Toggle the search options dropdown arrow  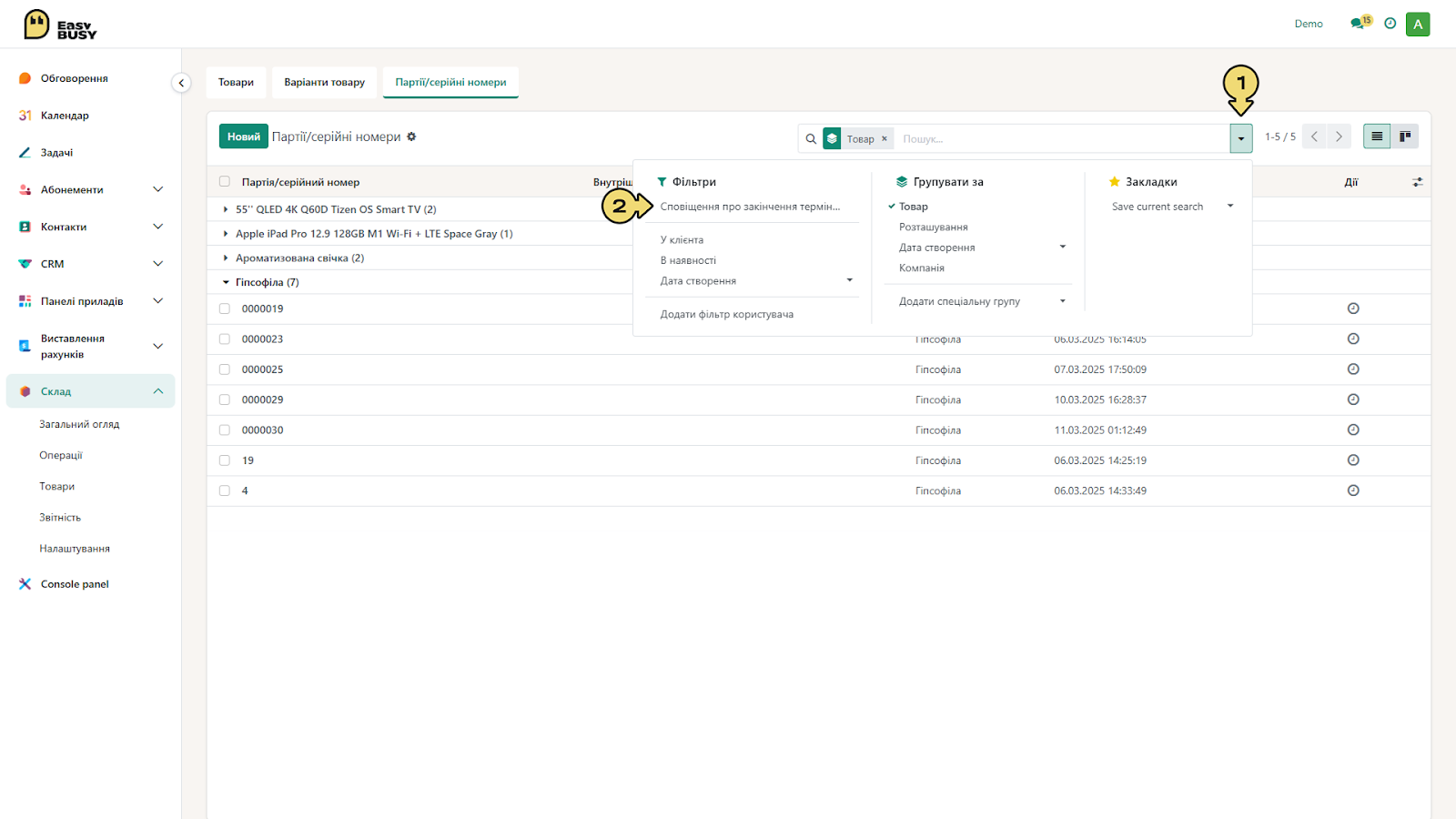point(1240,138)
